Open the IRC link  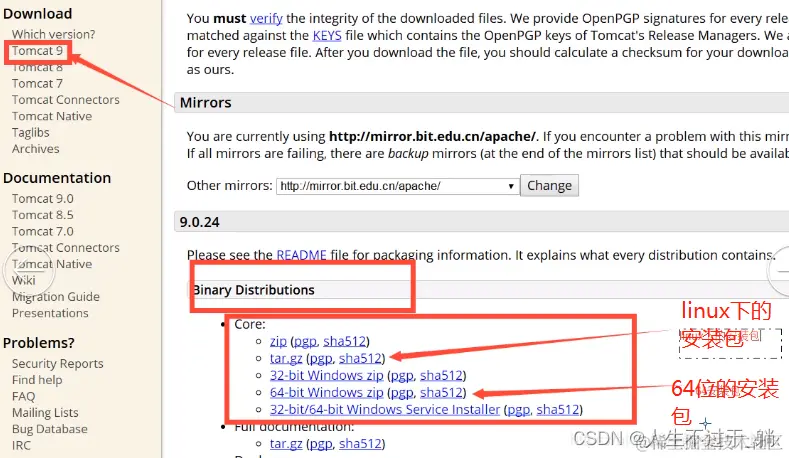[x=21, y=445]
